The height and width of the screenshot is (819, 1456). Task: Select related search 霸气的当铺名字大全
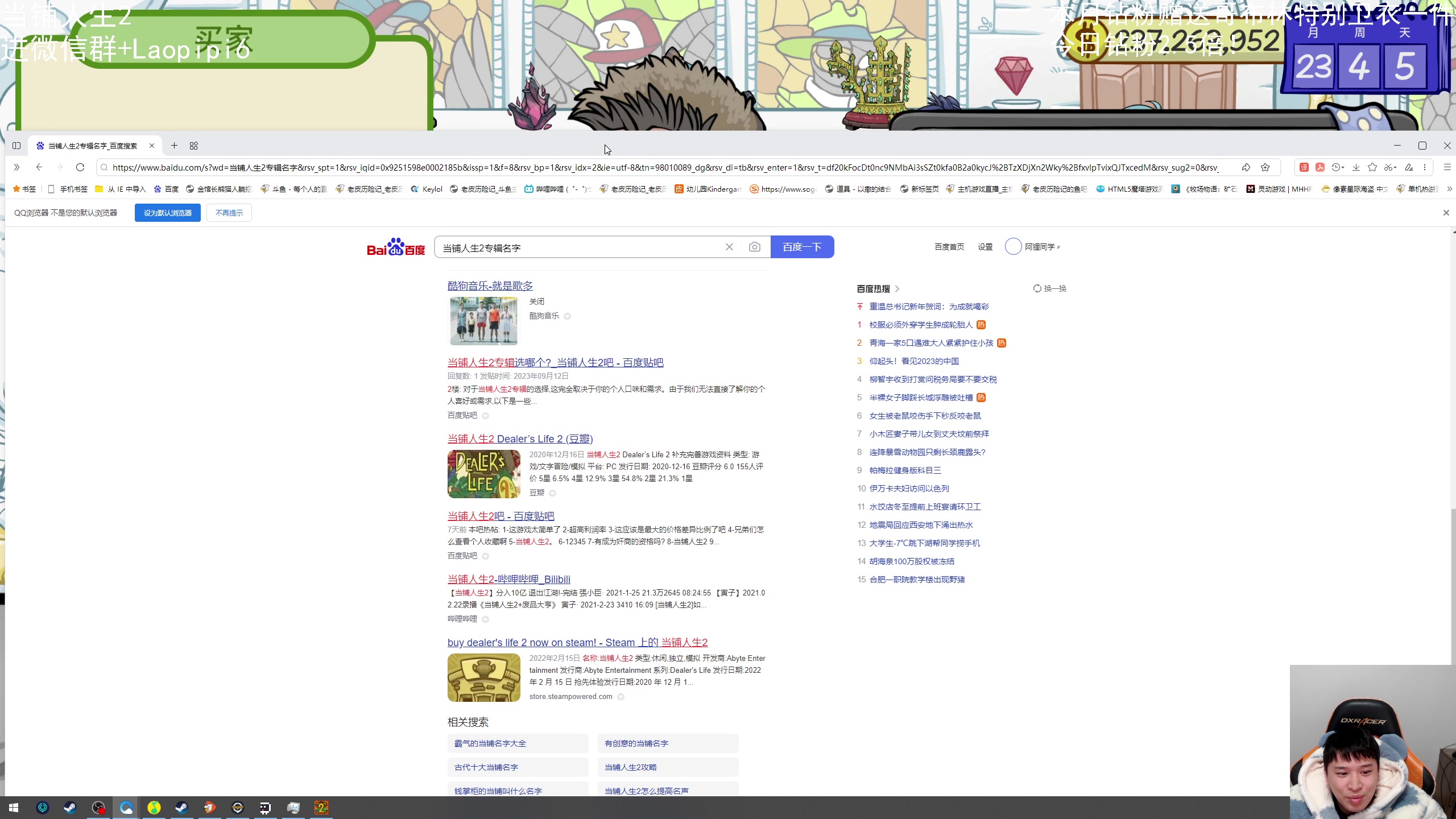(x=518, y=743)
